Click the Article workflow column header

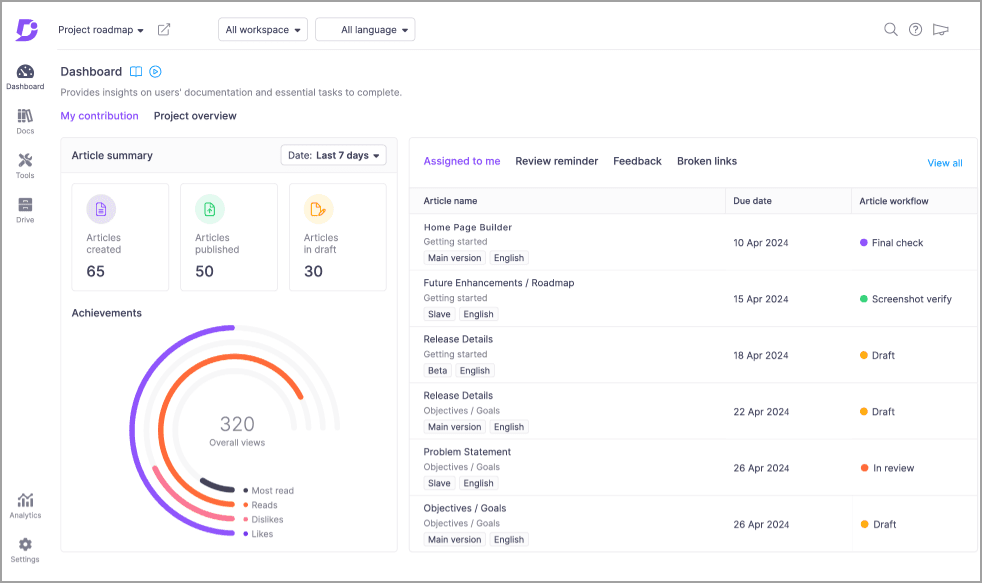coord(894,201)
